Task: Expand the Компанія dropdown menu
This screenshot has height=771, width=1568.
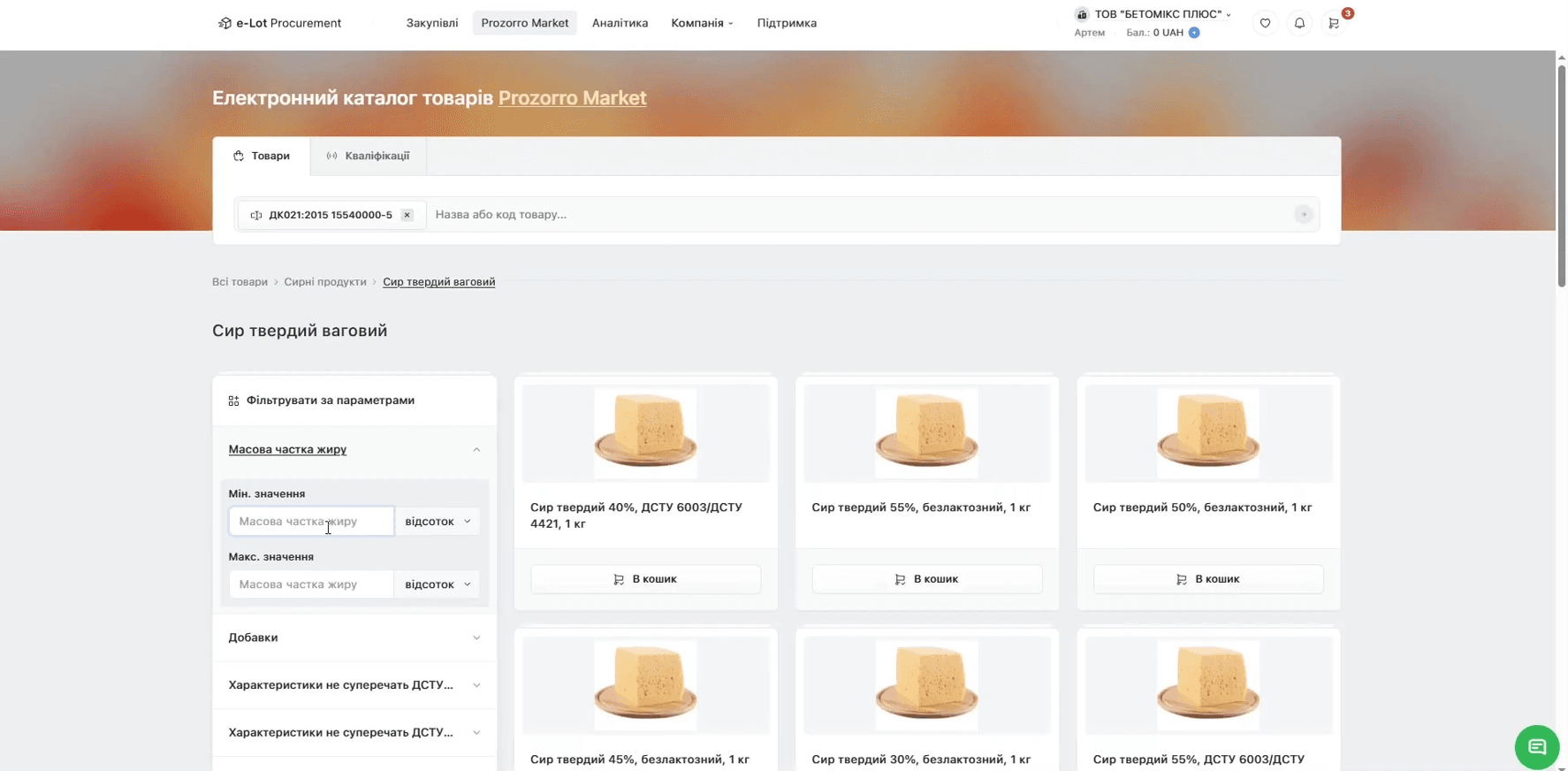Action: tap(702, 23)
